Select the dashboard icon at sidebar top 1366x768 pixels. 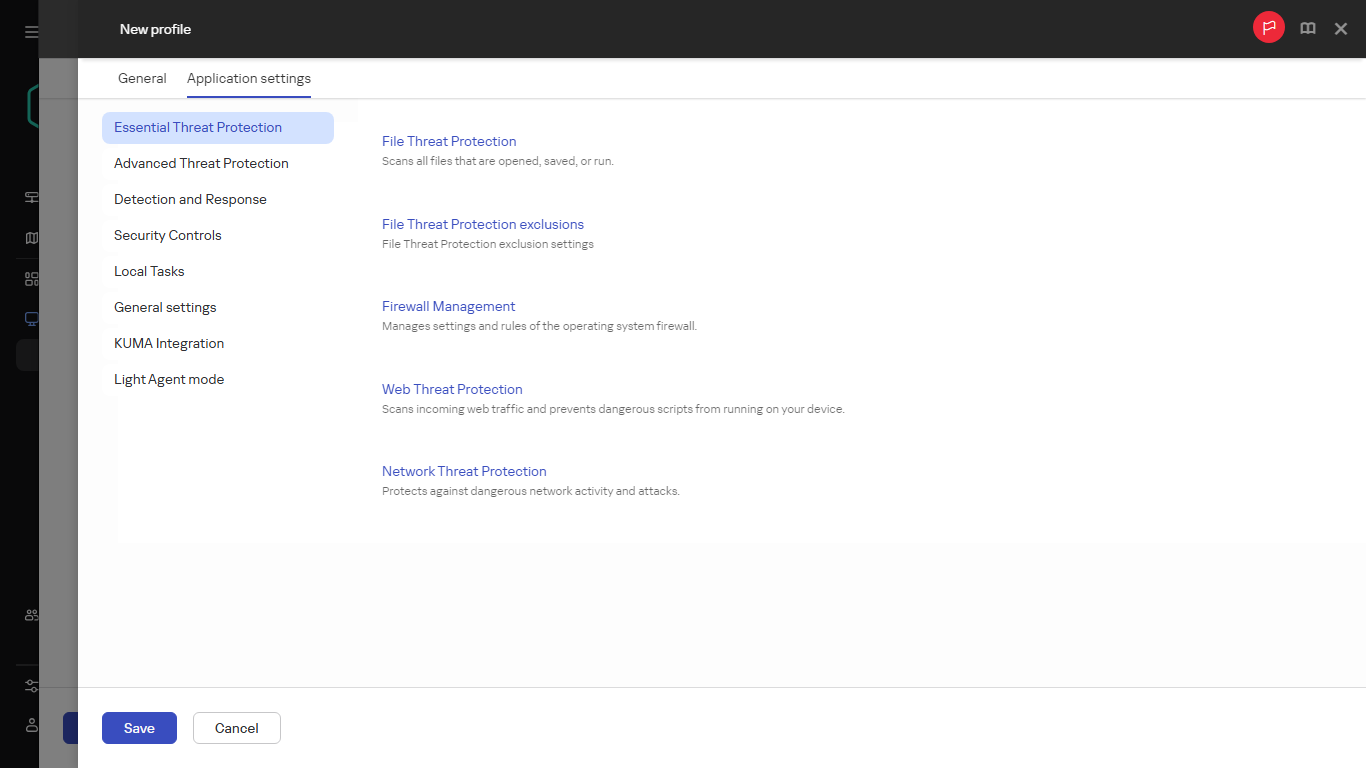coord(31,197)
